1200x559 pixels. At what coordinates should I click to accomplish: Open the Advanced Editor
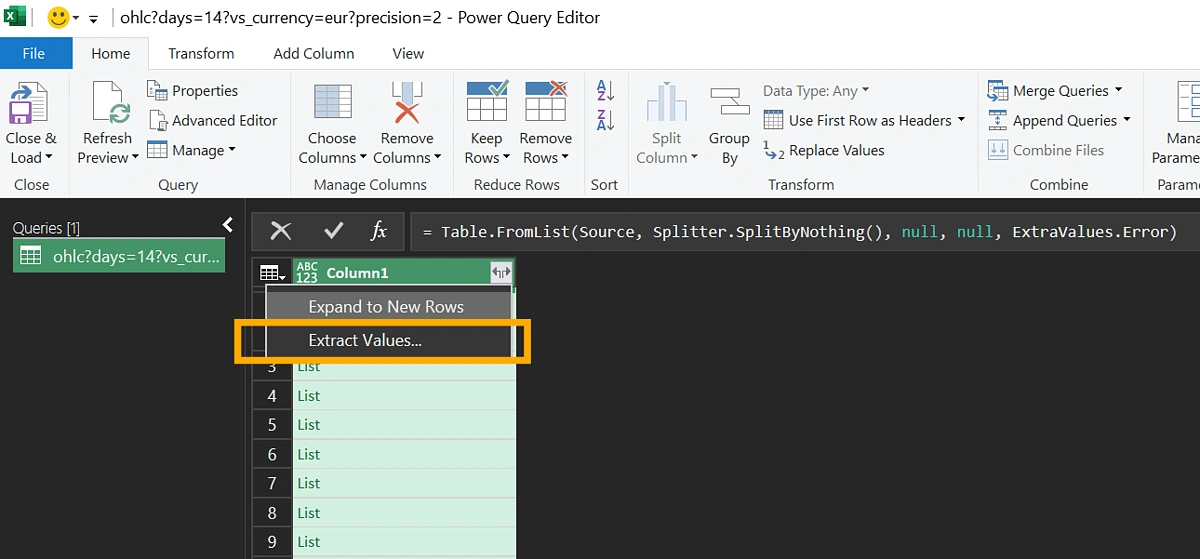coord(212,120)
